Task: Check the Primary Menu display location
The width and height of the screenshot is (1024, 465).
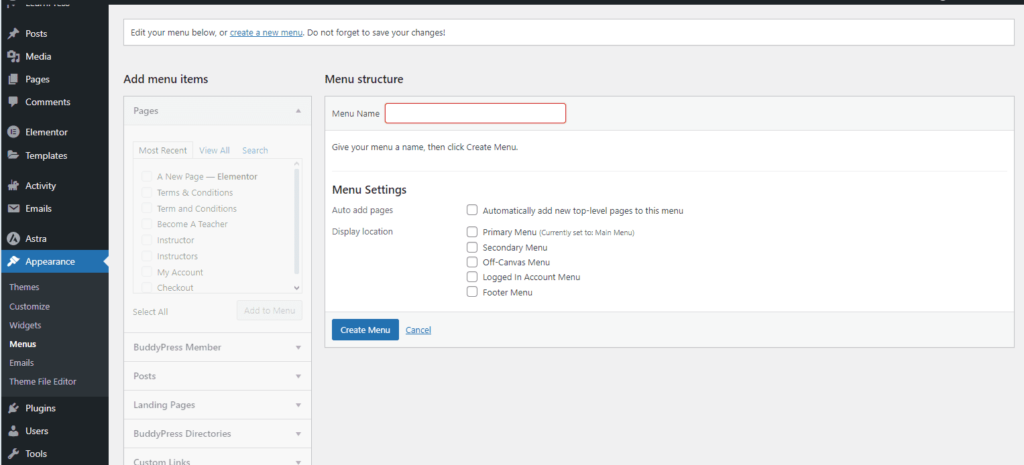Action: click(472, 232)
